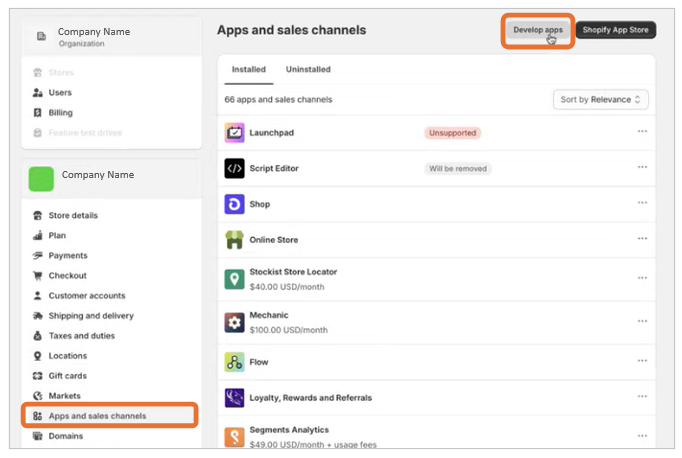Click the Segments Analytics app name
The height and width of the screenshot is (458, 682).
289,429
